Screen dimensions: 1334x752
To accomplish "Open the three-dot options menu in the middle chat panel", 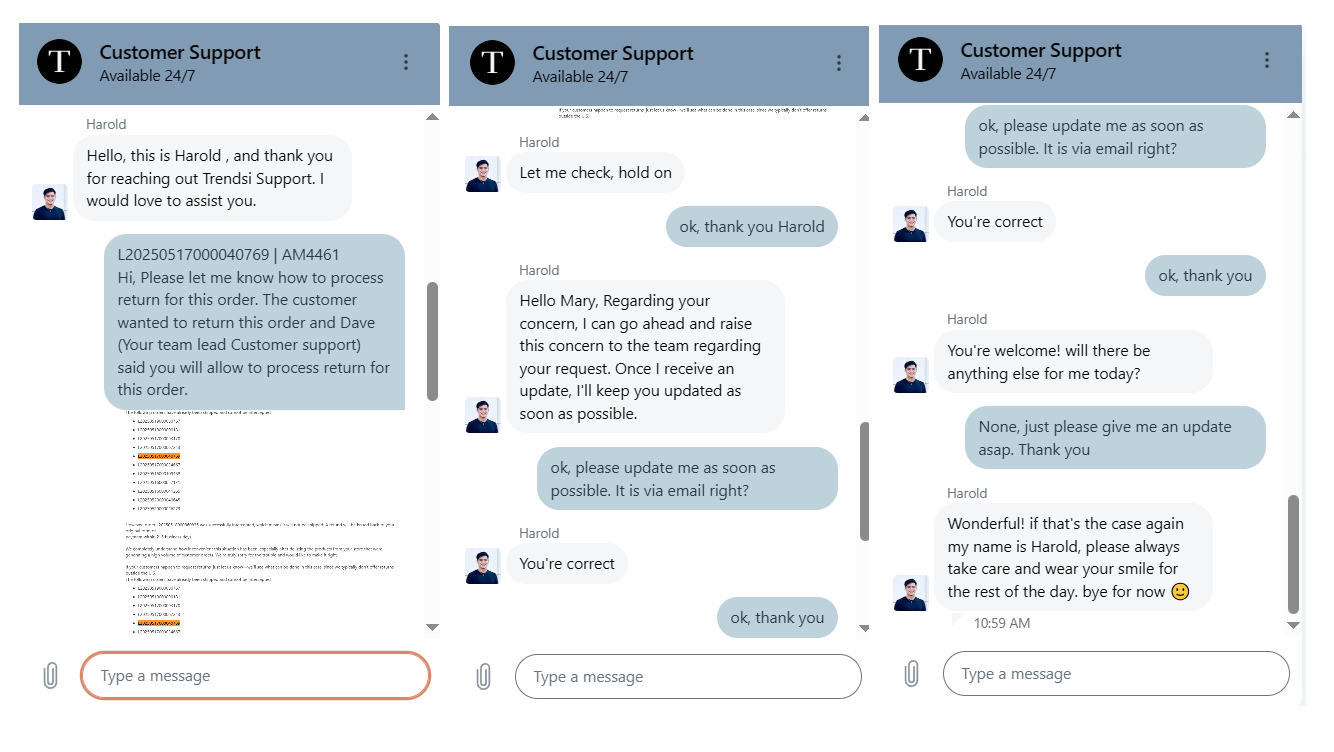I will tap(839, 63).
